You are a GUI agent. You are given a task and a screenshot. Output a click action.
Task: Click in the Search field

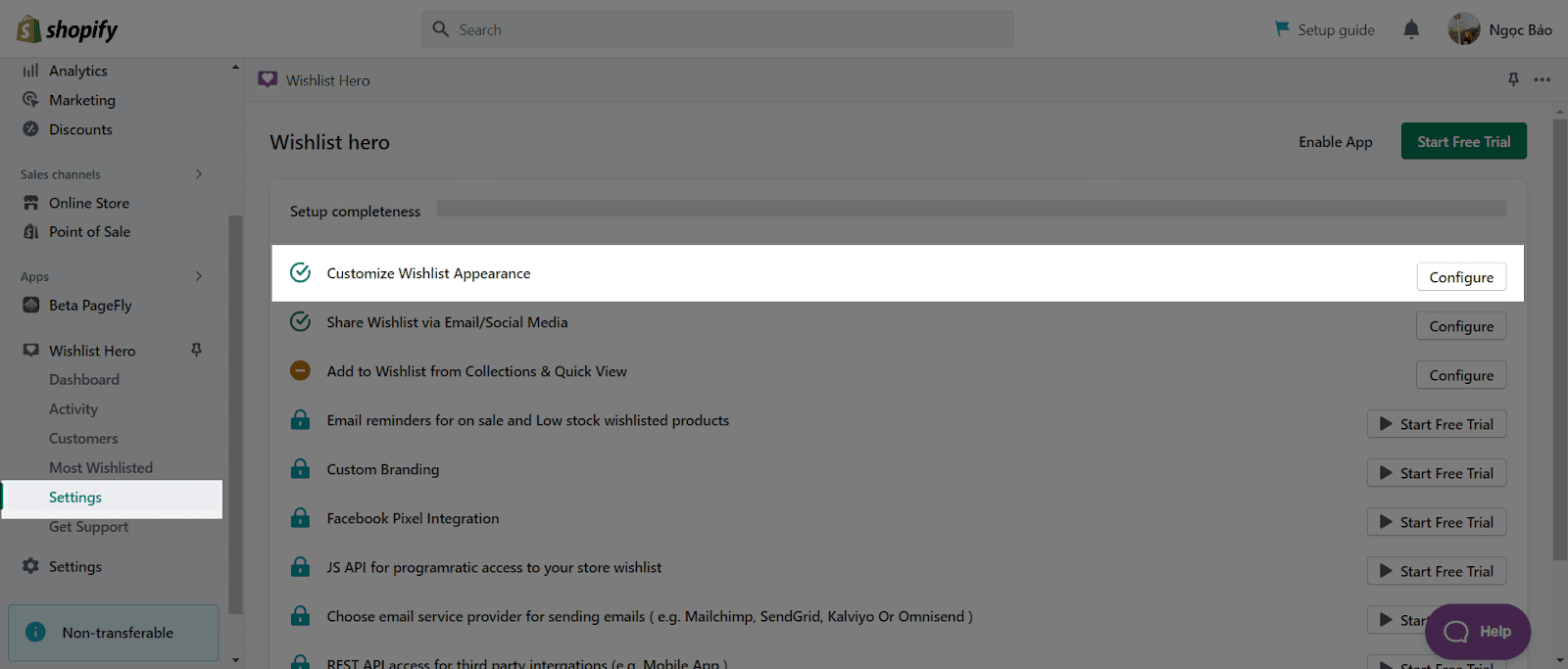coord(717,29)
